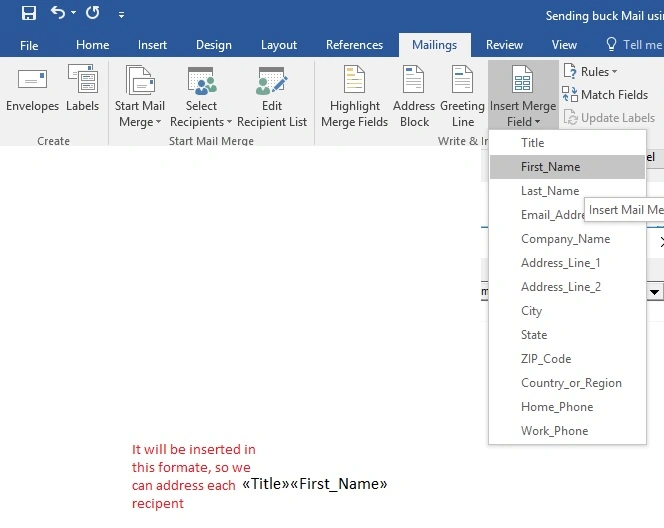Click the Save icon in quick access toolbar

coord(29,13)
